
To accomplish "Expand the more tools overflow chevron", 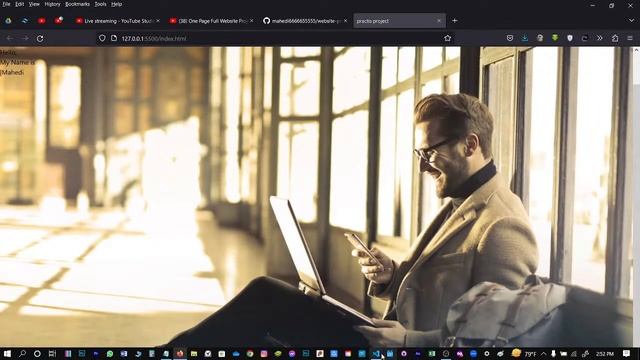I will (600, 38).
